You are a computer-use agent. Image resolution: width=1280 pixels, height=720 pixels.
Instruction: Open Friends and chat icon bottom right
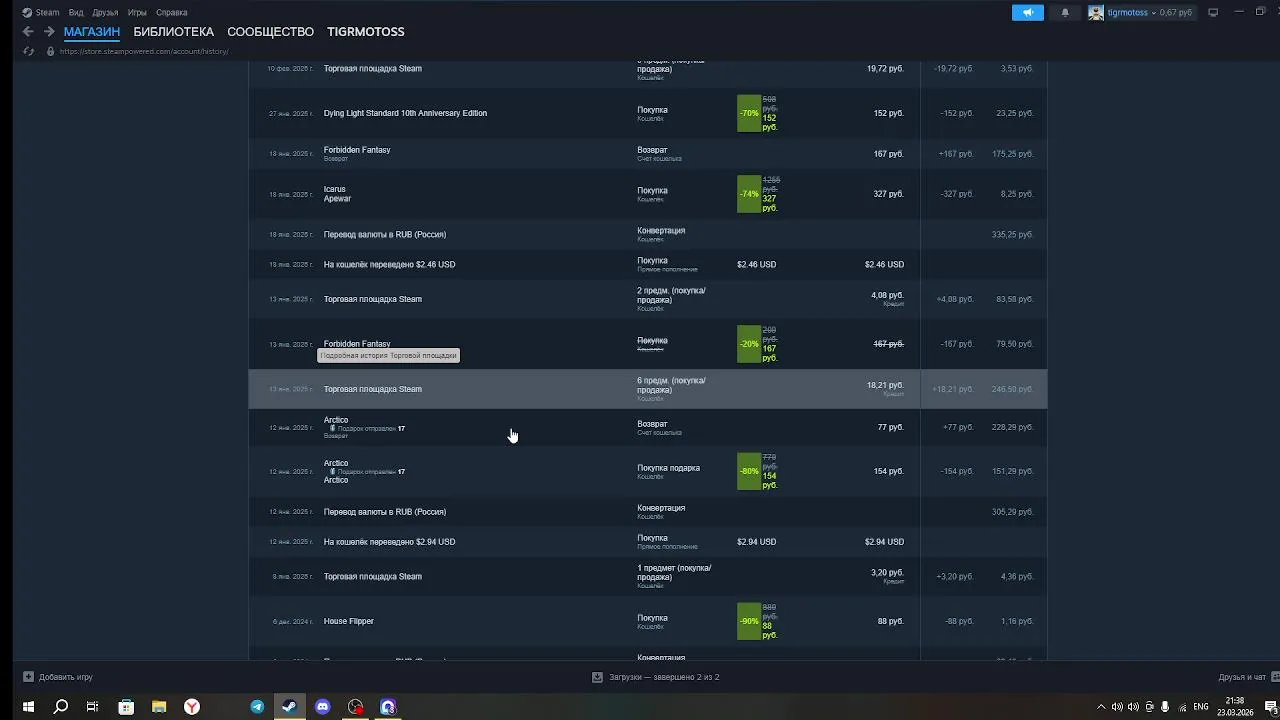tap(1274, 677)
